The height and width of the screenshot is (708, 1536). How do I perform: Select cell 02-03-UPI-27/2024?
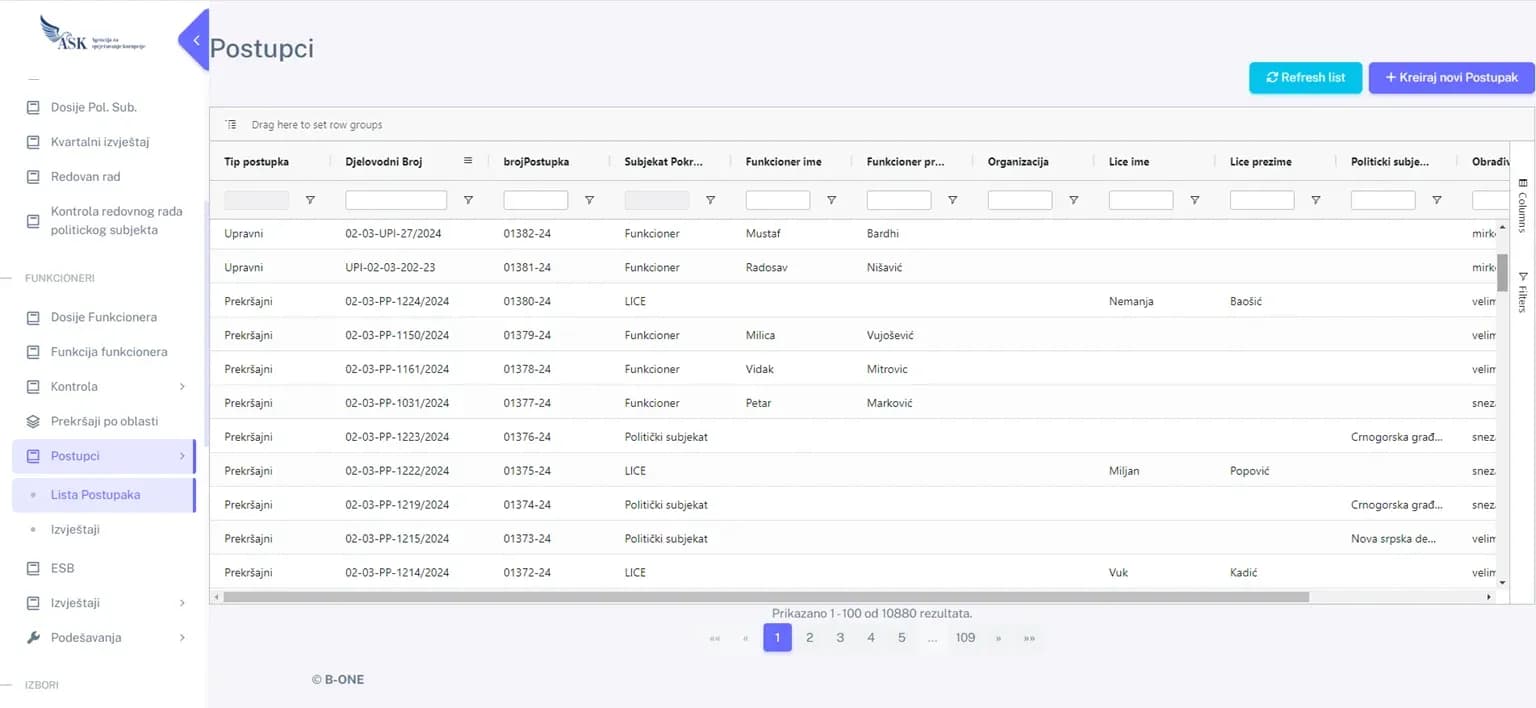(393, 233)
